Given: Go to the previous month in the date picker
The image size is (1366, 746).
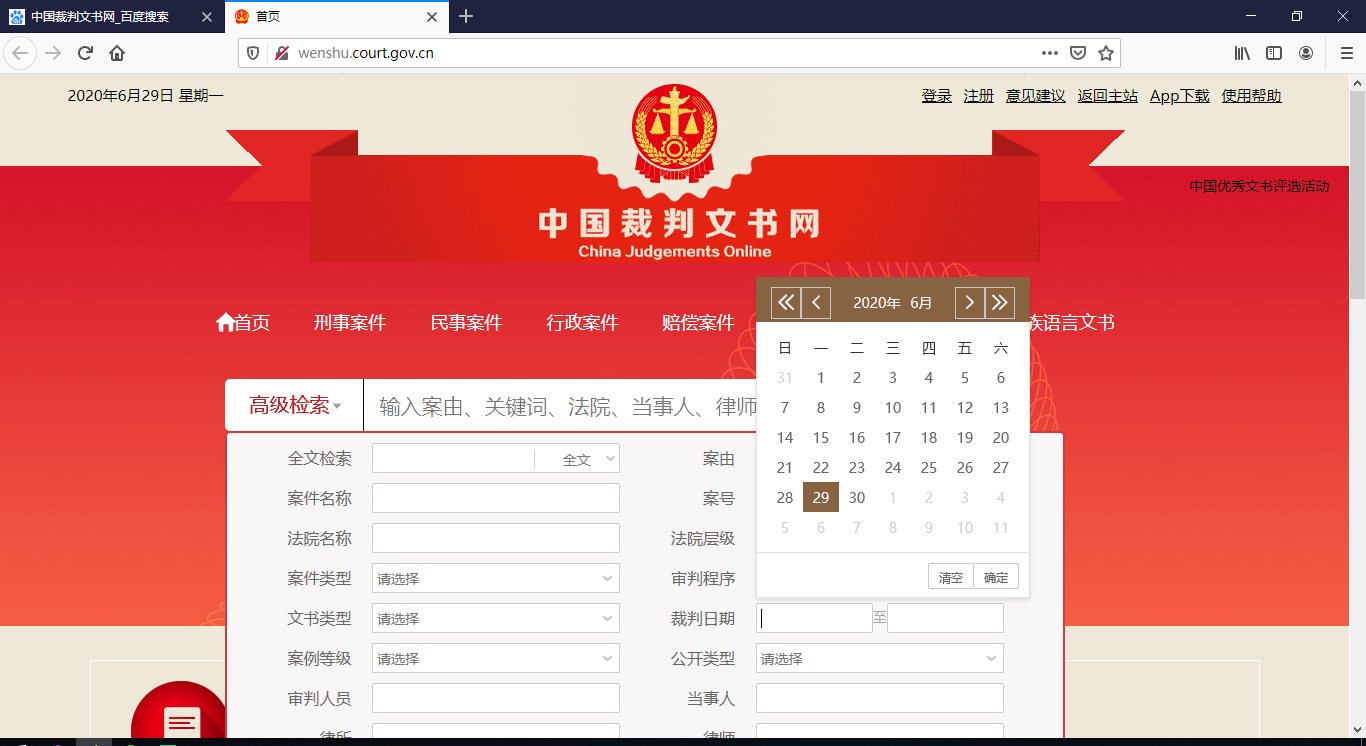Looking at the screenshot, I should point(817,302).
